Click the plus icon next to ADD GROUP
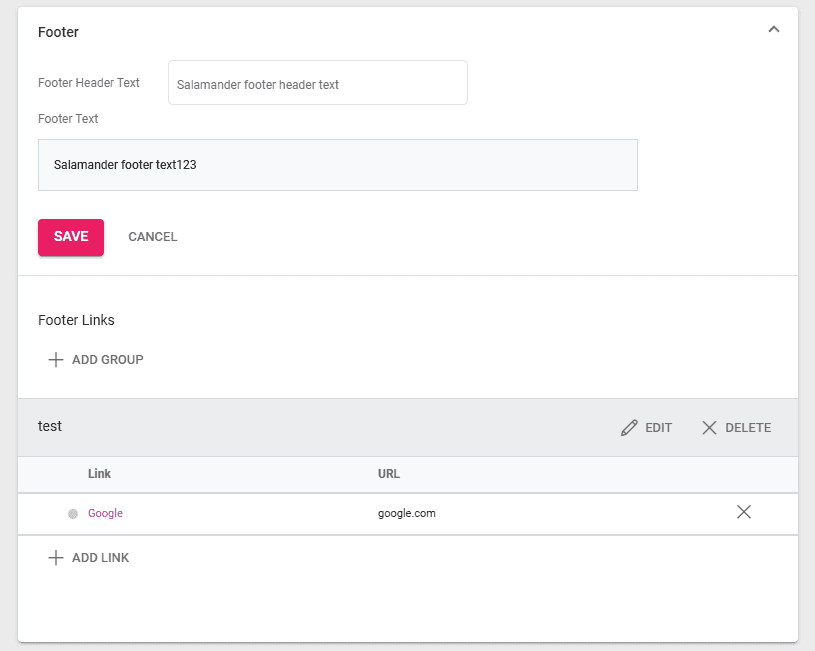Screen dimensions: 815x651 point(56,360)
